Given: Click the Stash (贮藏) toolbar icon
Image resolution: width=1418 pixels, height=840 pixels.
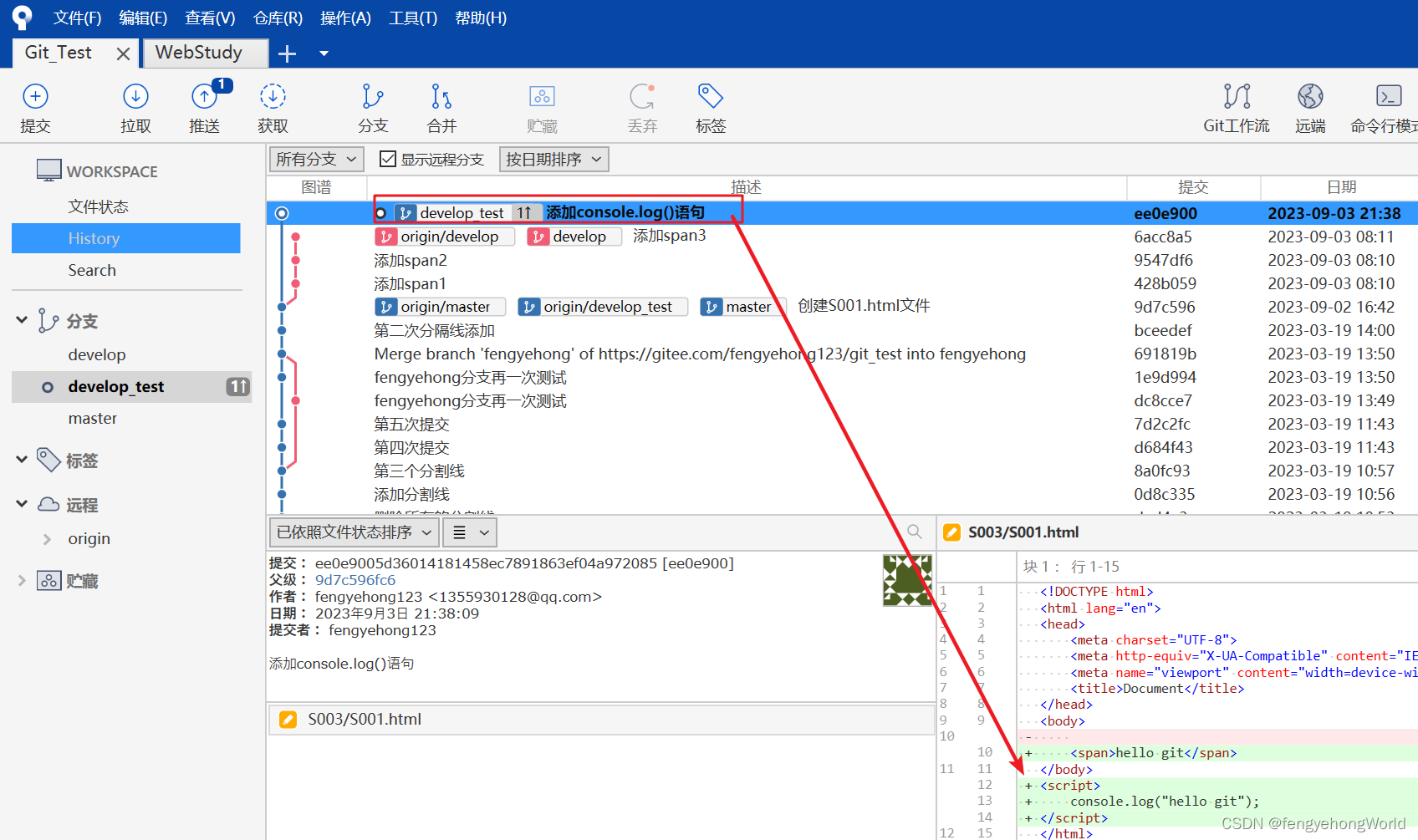Looking at the screenshot, I should [x=542, y=97].
